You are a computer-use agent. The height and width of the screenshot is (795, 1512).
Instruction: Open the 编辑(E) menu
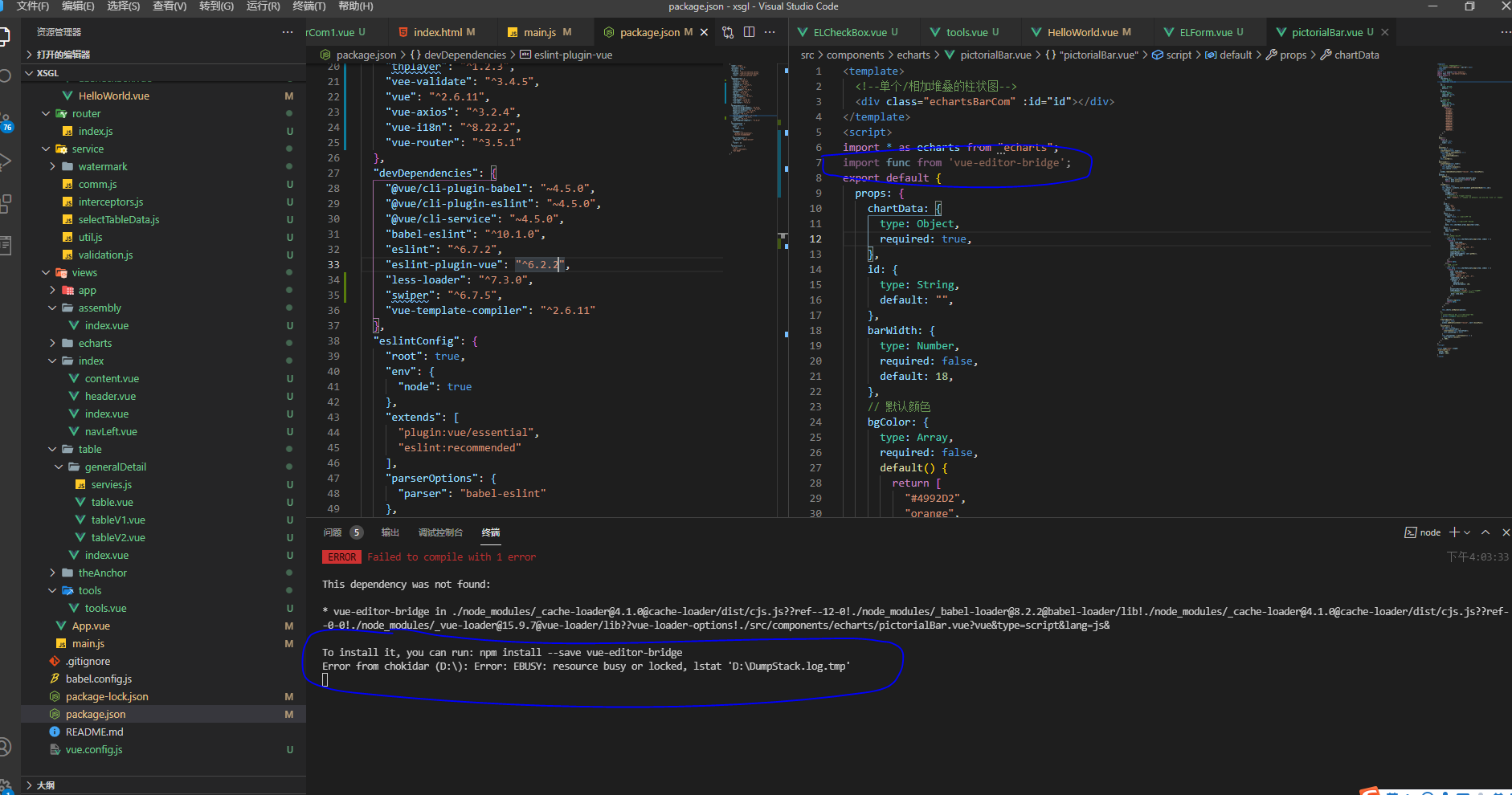click(78, 6)
